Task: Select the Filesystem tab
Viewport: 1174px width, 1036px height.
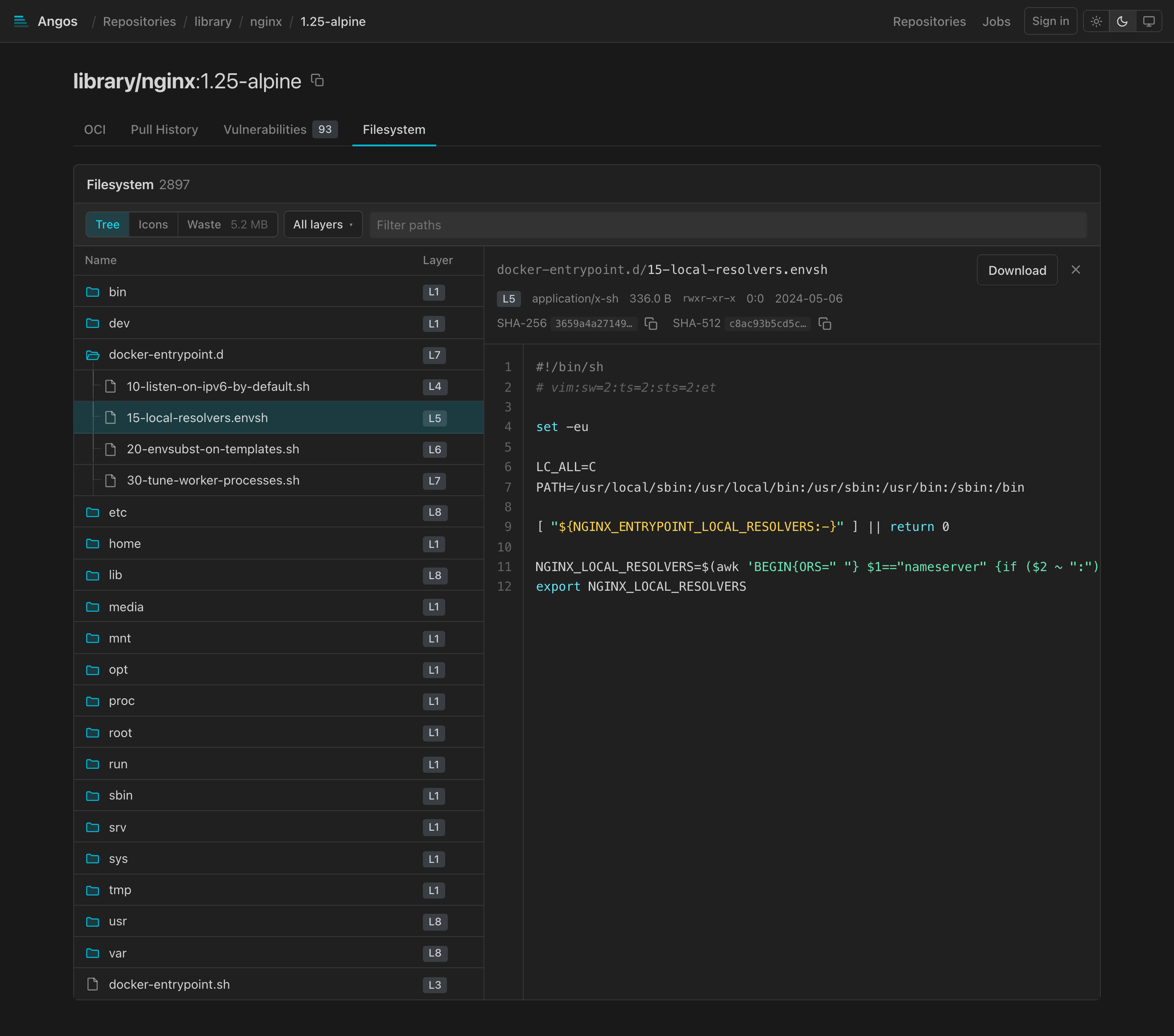Action: click(x=394, y=129)
